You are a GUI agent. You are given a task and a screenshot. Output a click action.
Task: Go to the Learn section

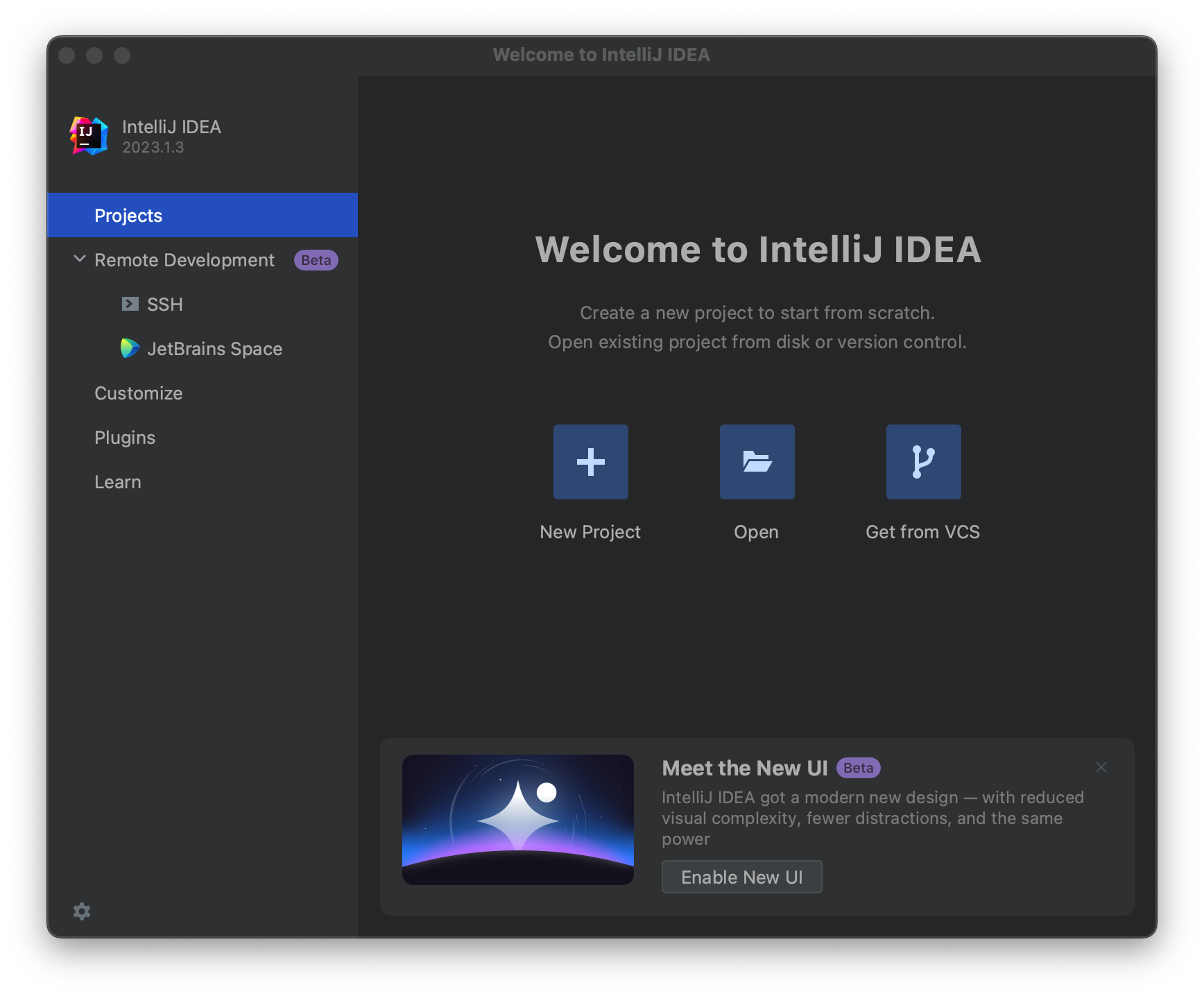point(203,481)
